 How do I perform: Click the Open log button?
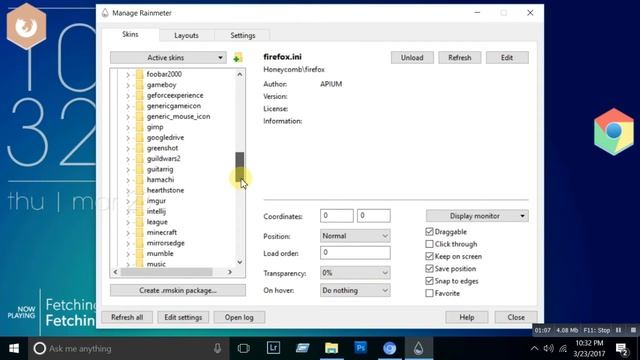pos(239,317)
